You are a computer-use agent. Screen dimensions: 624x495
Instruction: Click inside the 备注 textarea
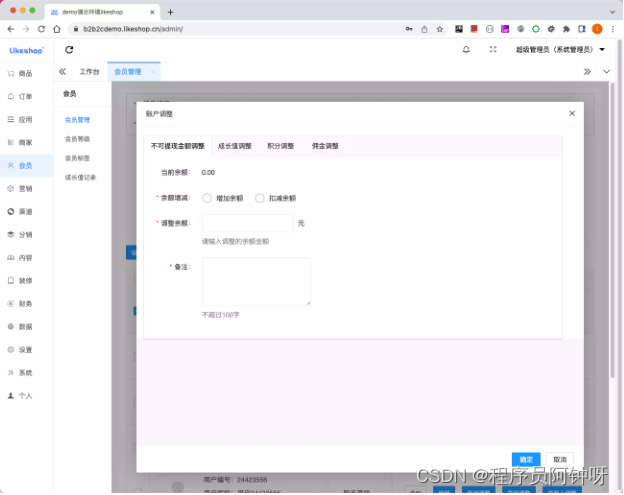tap(256, 281)
